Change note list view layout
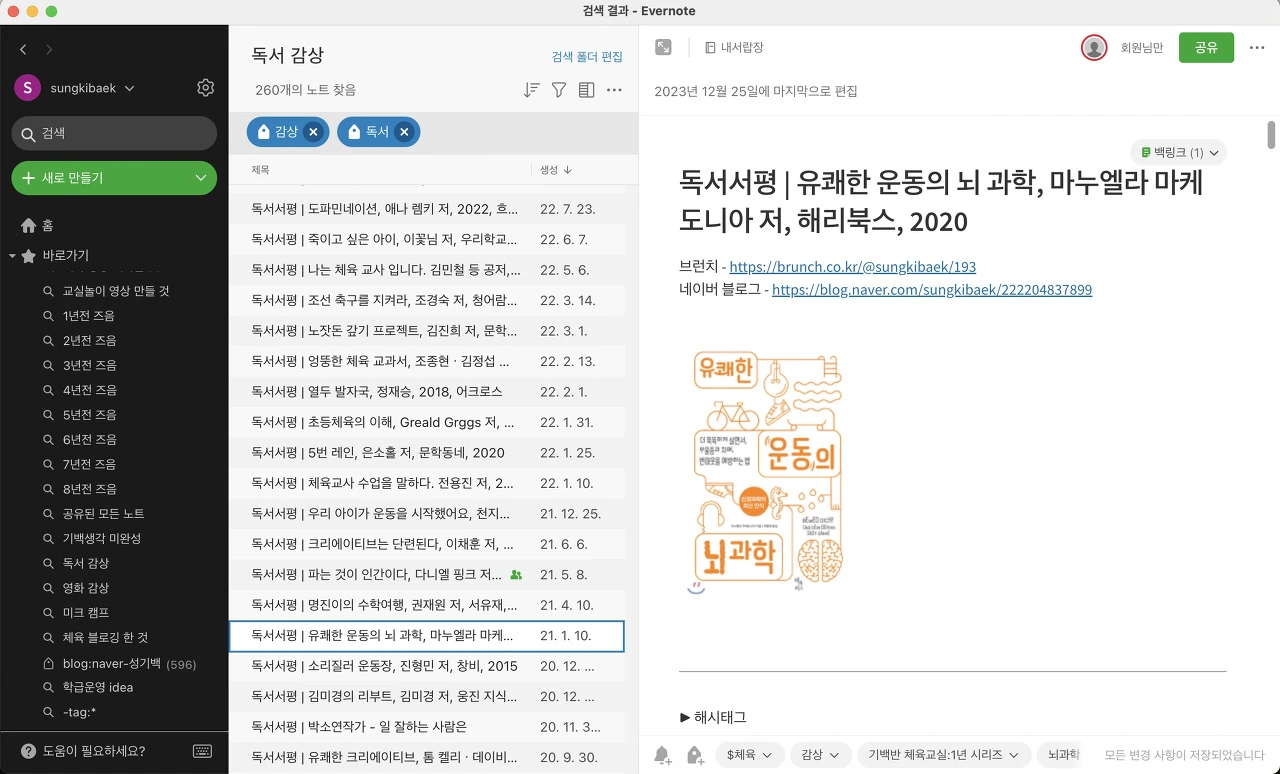 coord(587,90)
